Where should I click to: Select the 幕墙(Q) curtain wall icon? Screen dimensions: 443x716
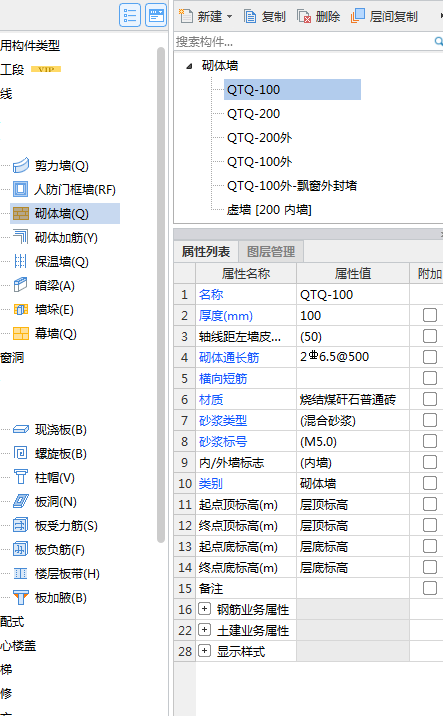point(21,333)
